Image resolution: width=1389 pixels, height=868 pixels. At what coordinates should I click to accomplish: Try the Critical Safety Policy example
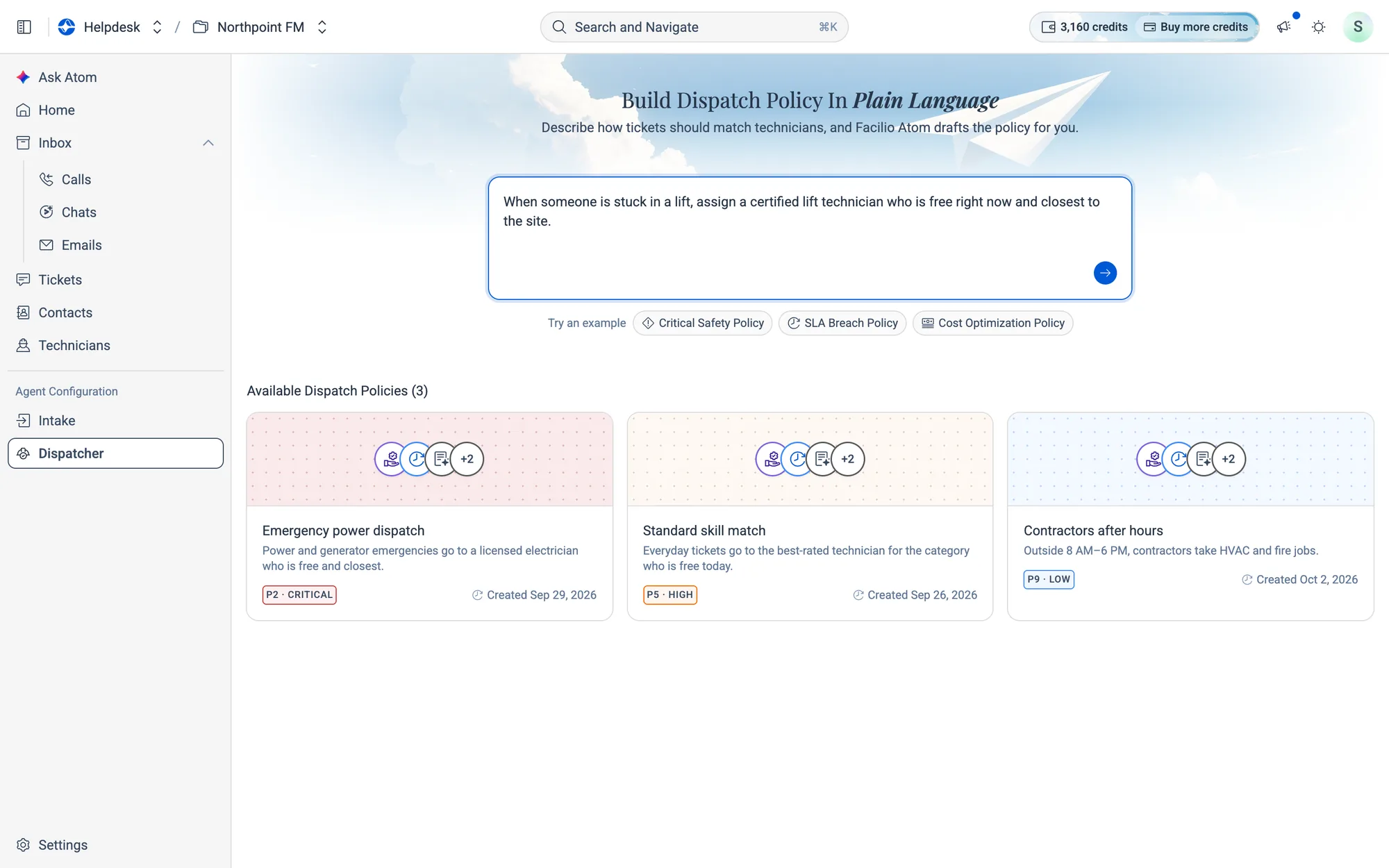click(703, 323)
